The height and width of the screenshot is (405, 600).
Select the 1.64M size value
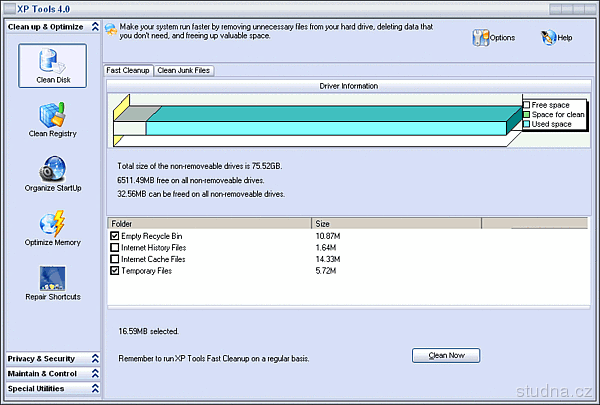326,247
